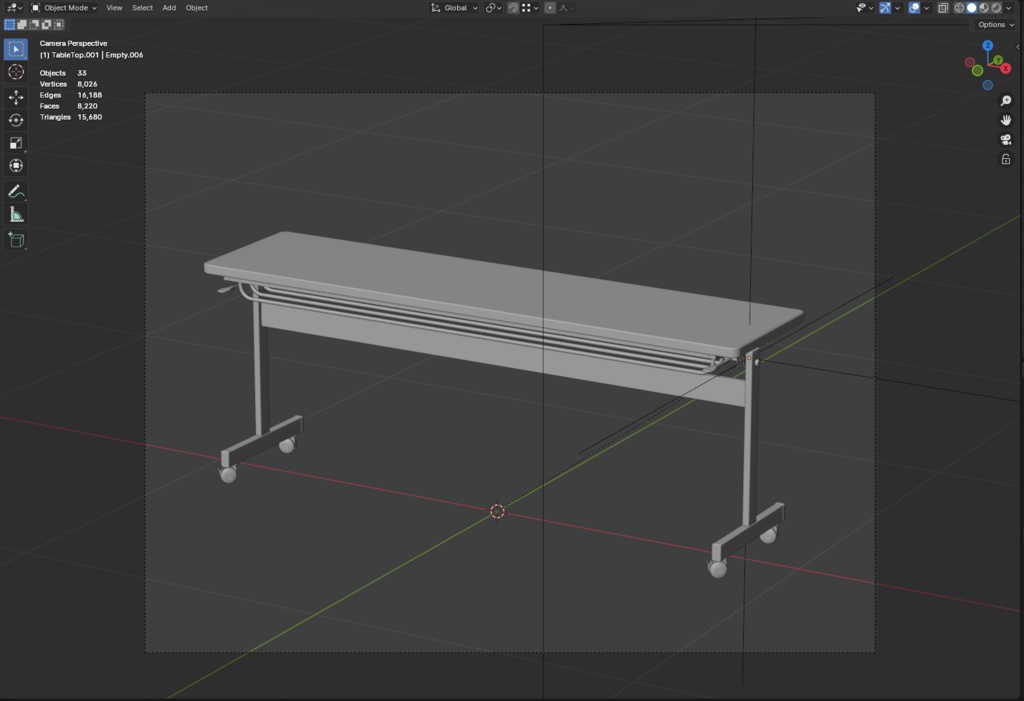Click the negative X axis gizmo circle
Screen dimensions: 1024x701
pos(970,62)
